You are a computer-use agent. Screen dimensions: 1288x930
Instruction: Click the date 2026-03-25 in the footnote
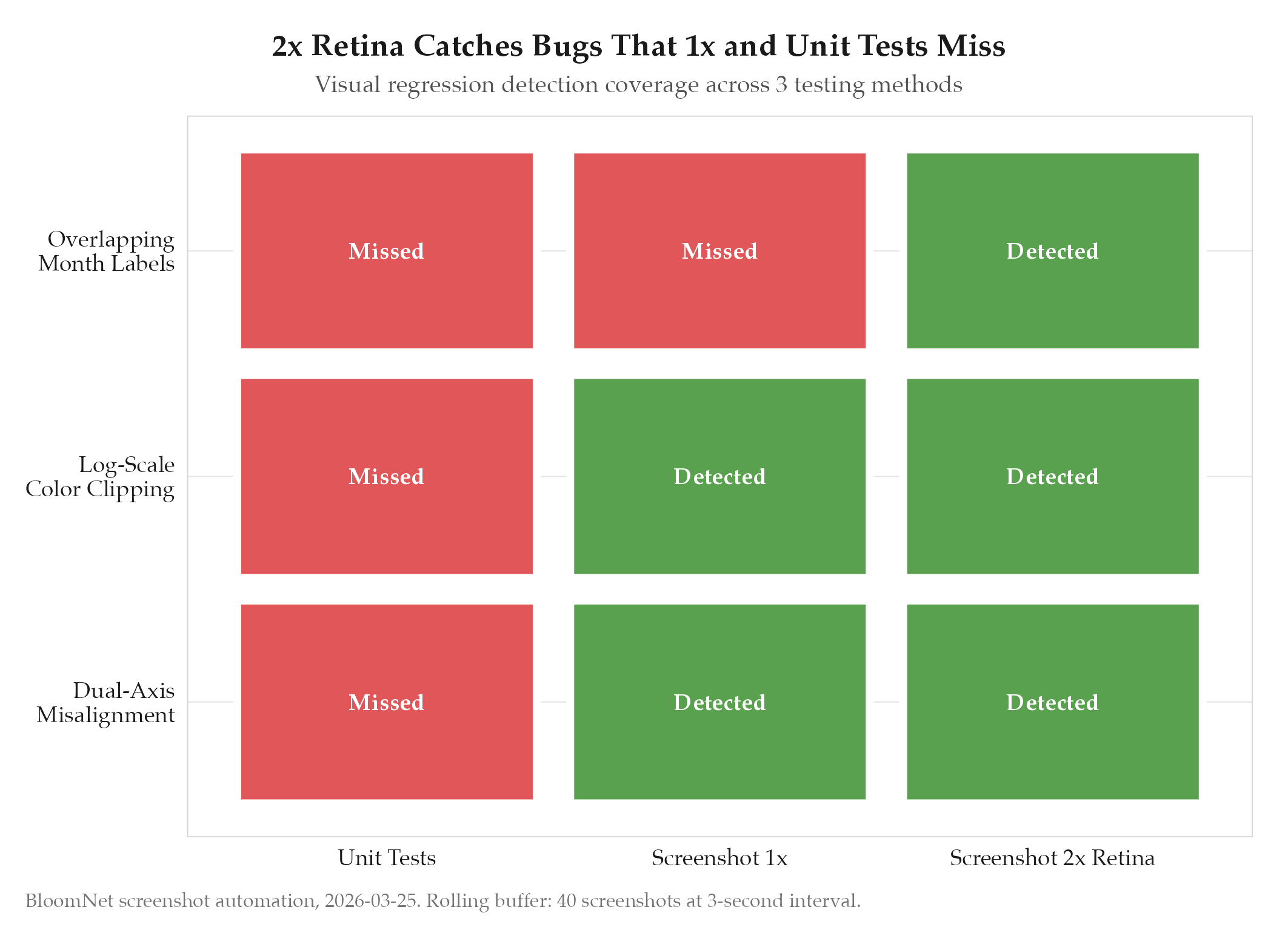point(371,901)
